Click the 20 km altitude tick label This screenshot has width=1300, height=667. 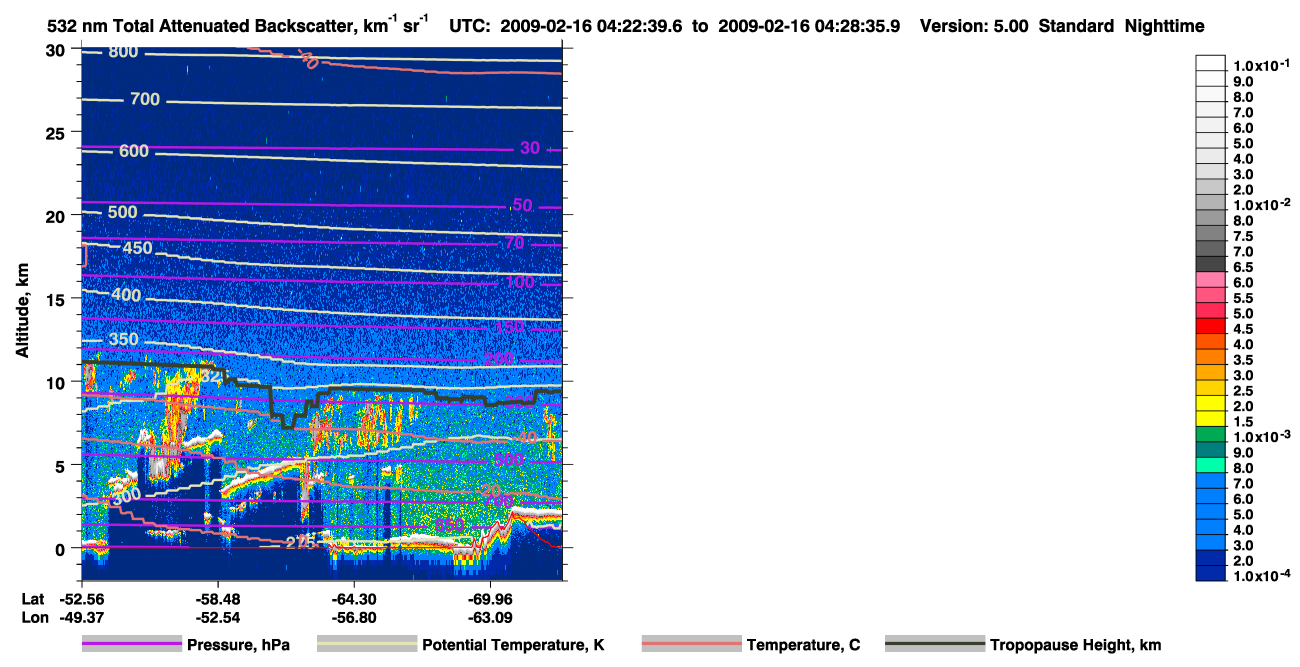click(56, 215)
